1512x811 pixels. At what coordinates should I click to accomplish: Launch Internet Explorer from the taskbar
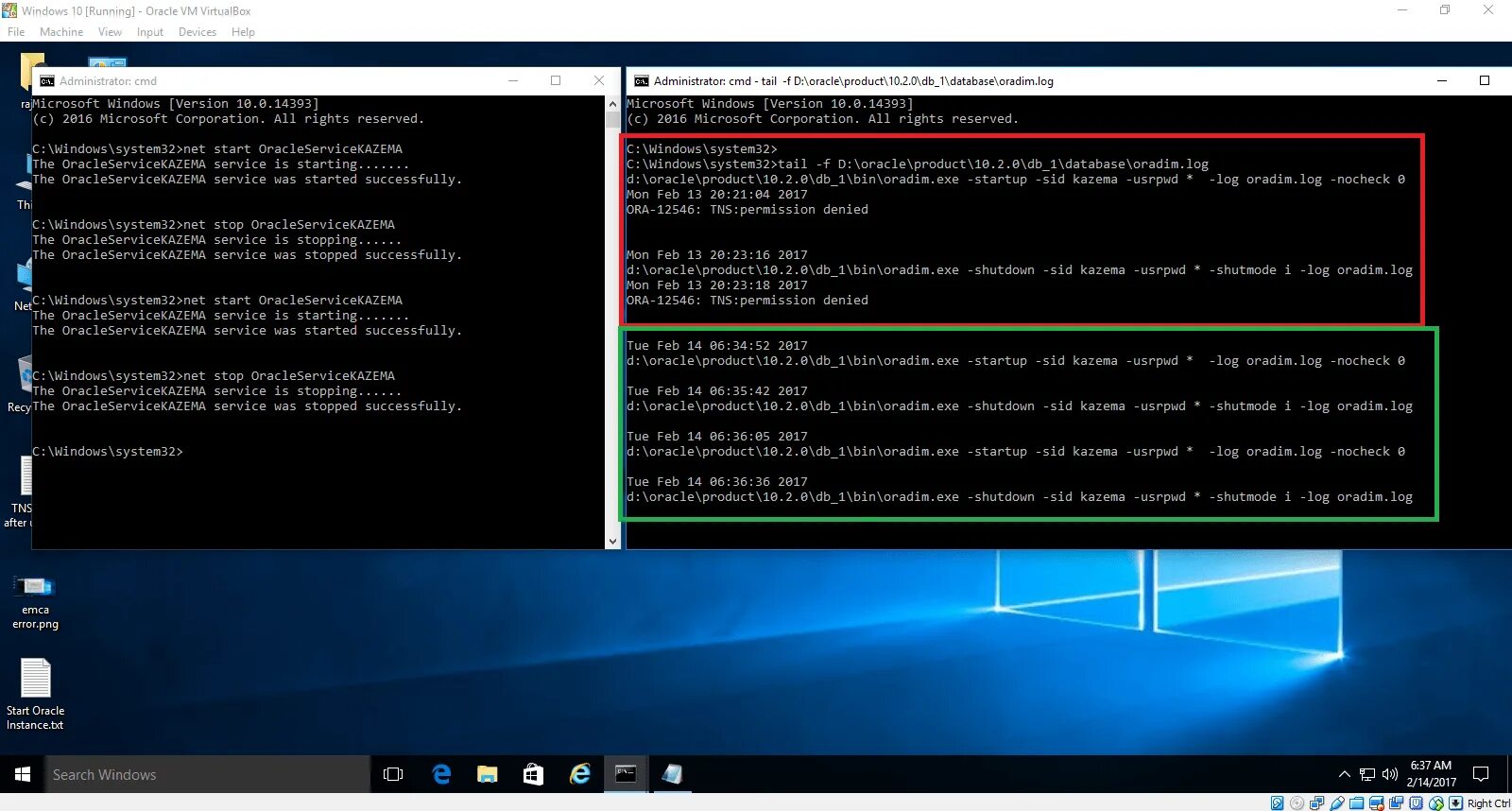(x=580, y=774)
